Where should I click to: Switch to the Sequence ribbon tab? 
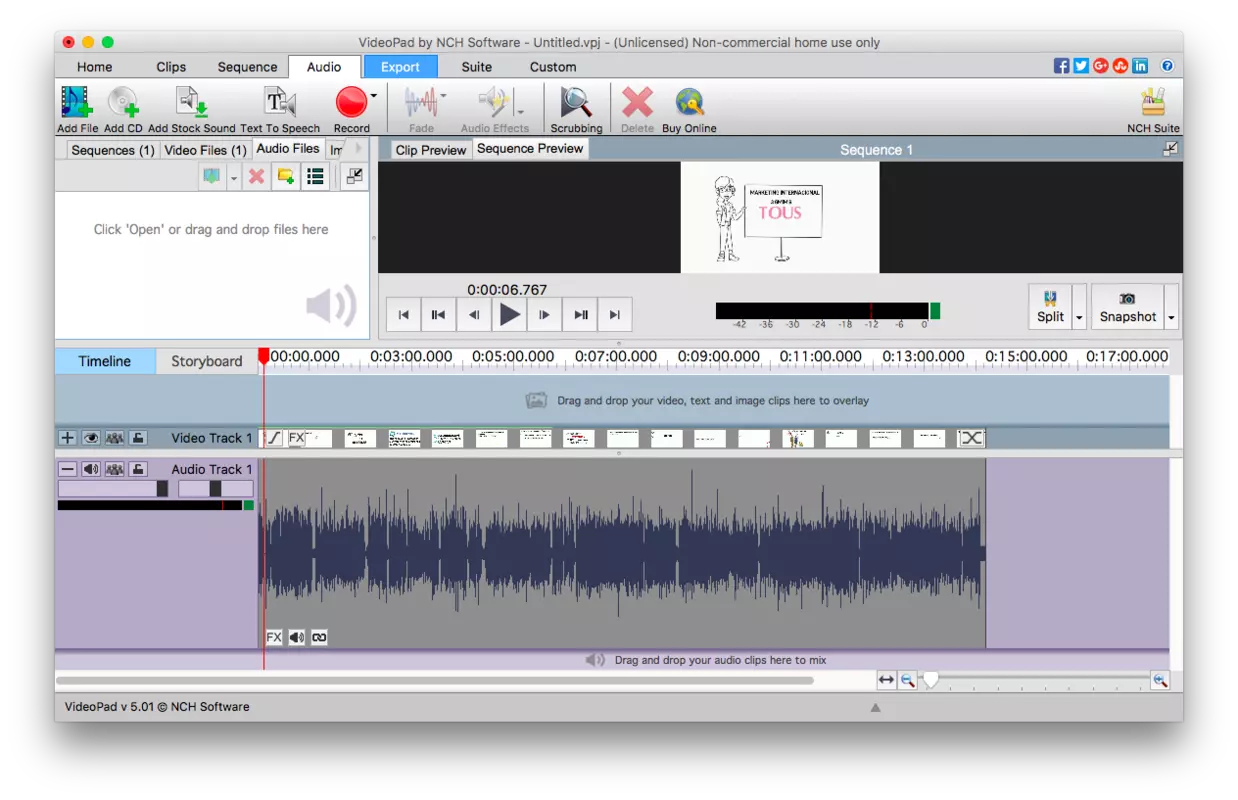click(x=247, y=67)
